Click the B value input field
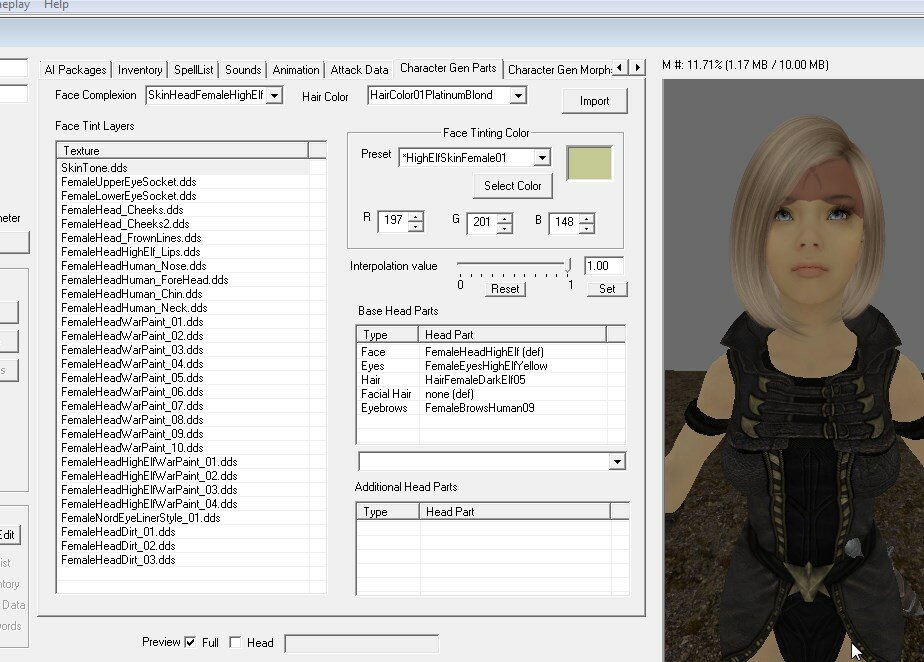 565,222
